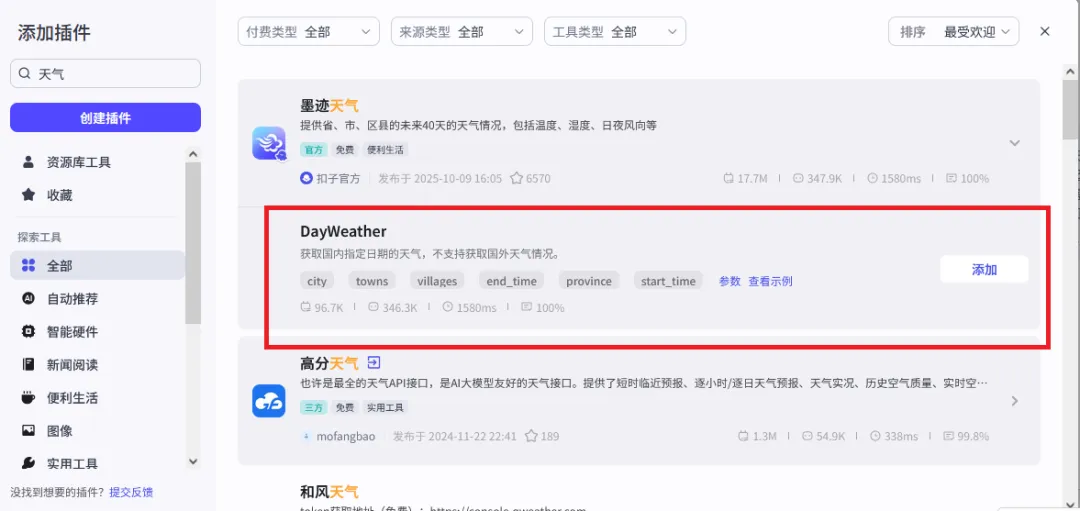Open the 工具类型 dropdown filter
The image size is (1080, 511).
click(x=614, y=32)
